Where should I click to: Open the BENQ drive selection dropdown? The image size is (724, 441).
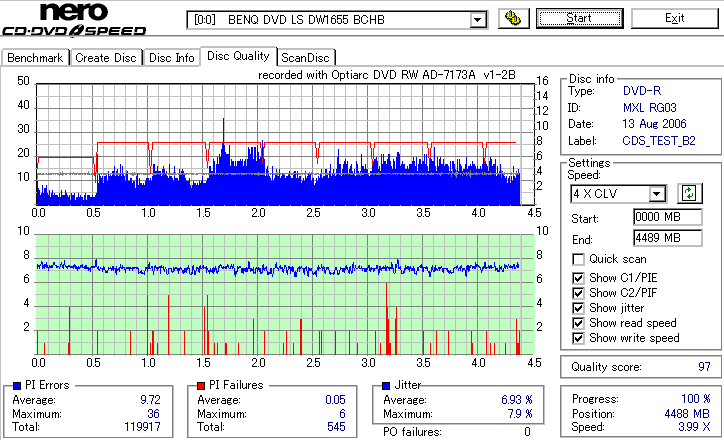[x=478, y=20]
